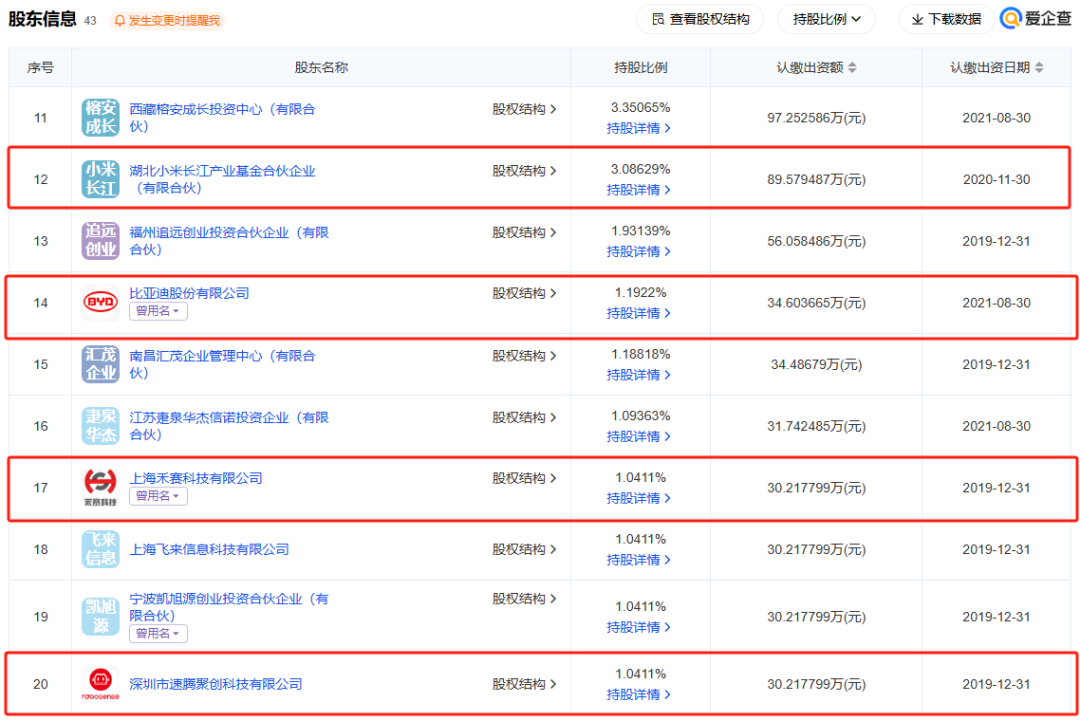Open 上海禾赛科技有限公司 company link
Screen dimensions: 1080x721
pyautogui.click(x=196, y=478)
